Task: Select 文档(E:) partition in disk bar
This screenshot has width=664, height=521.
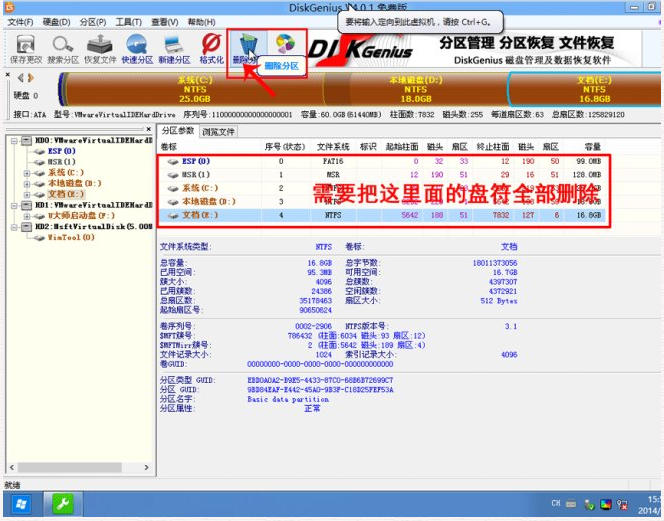Action: point(585,89)
